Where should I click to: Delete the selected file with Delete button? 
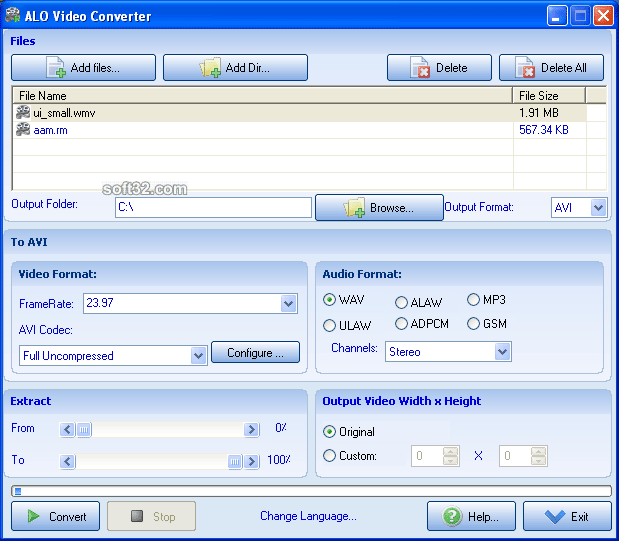[x=439, y=68]
